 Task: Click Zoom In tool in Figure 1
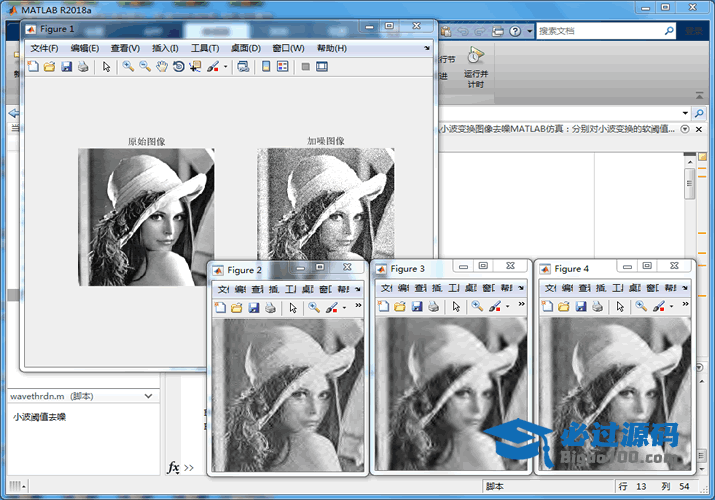128,67
